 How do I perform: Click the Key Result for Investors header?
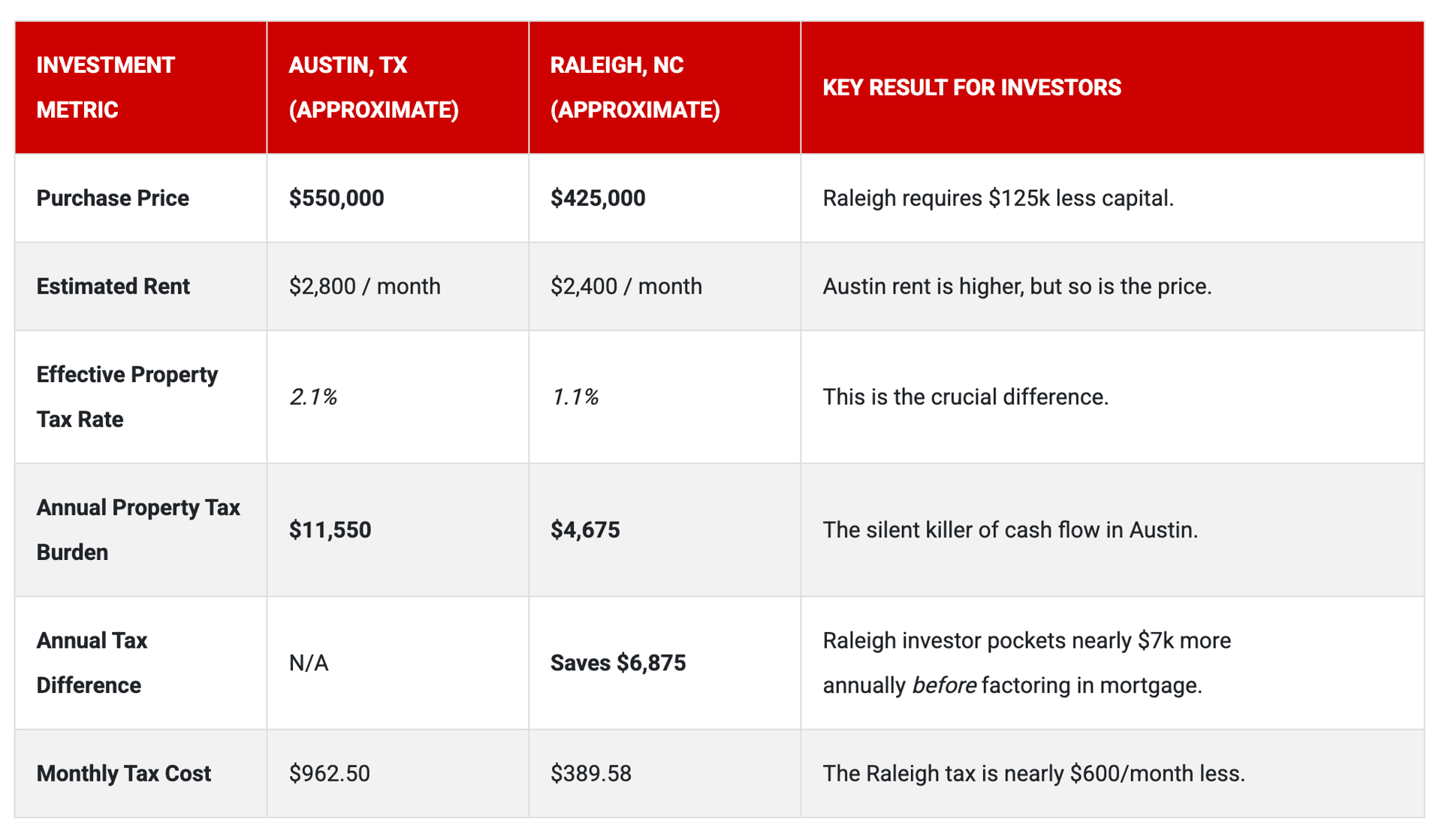pyautogui.click(x=971, y=87)
